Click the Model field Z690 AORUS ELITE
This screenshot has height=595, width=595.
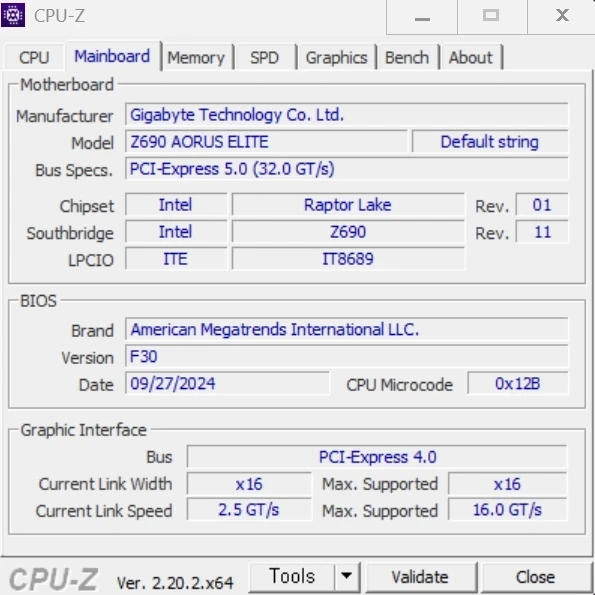point(266,142)
